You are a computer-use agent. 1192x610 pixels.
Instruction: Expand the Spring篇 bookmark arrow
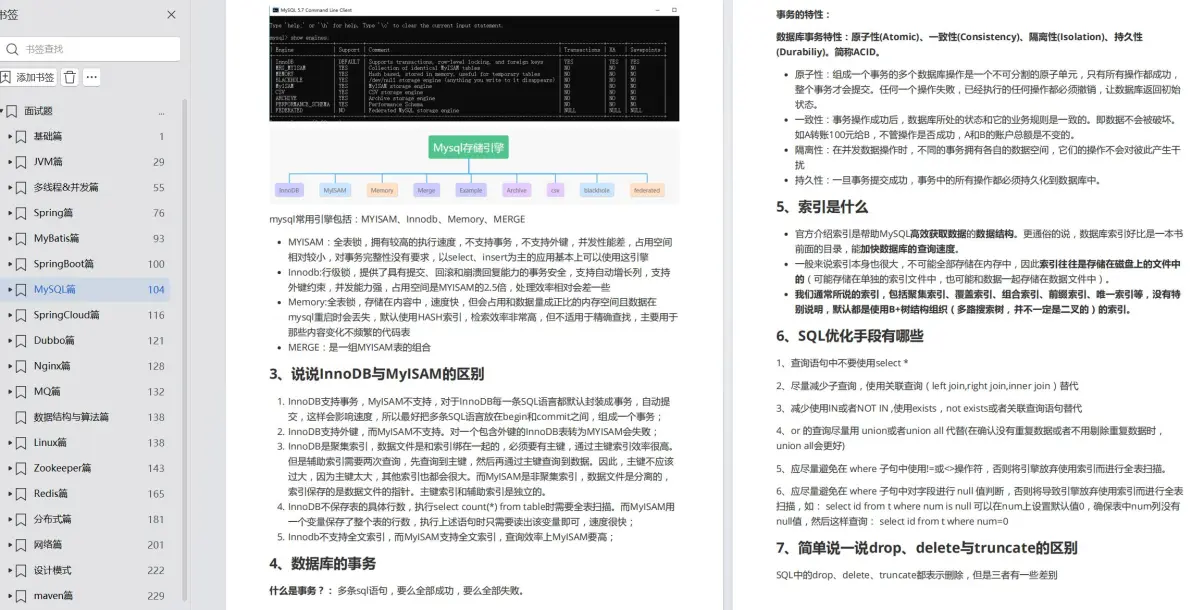coord(10,213)
